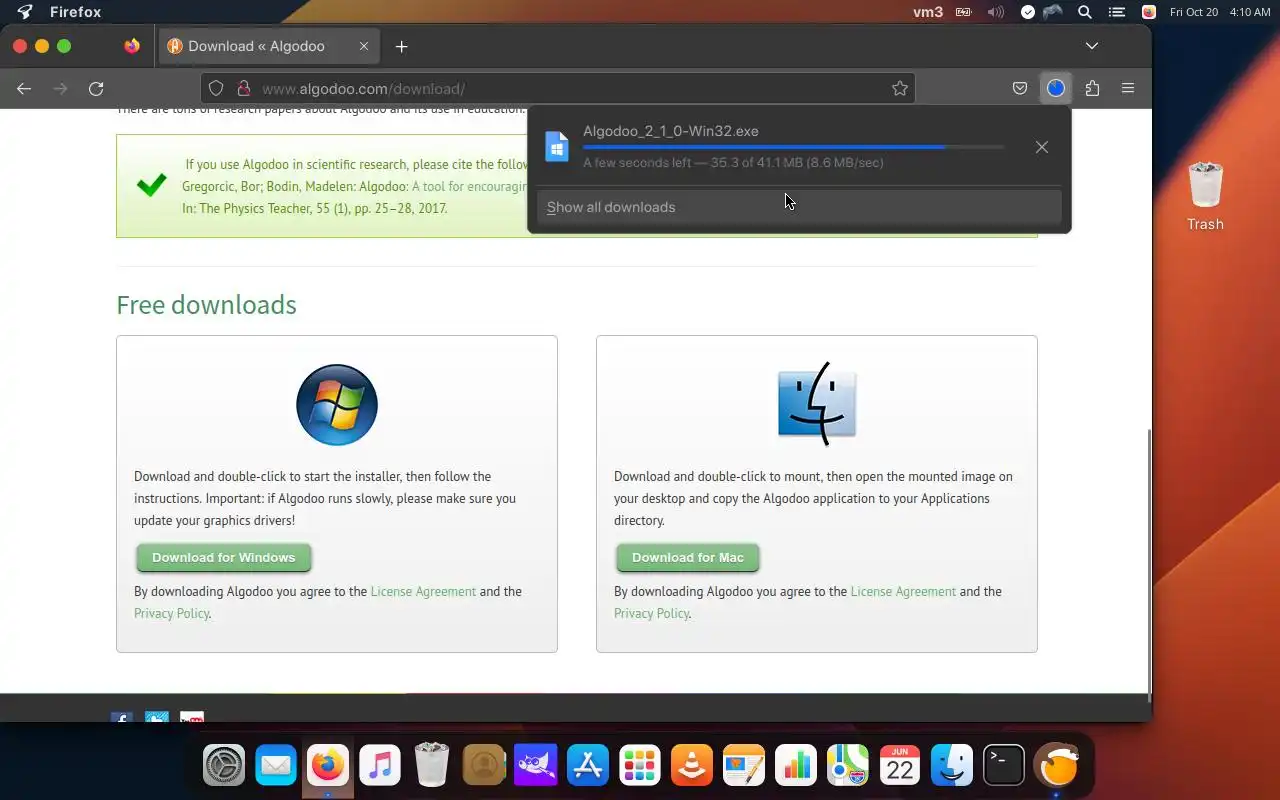
Task: Click the green checkmark citation icon
Action: click(151, 185)
